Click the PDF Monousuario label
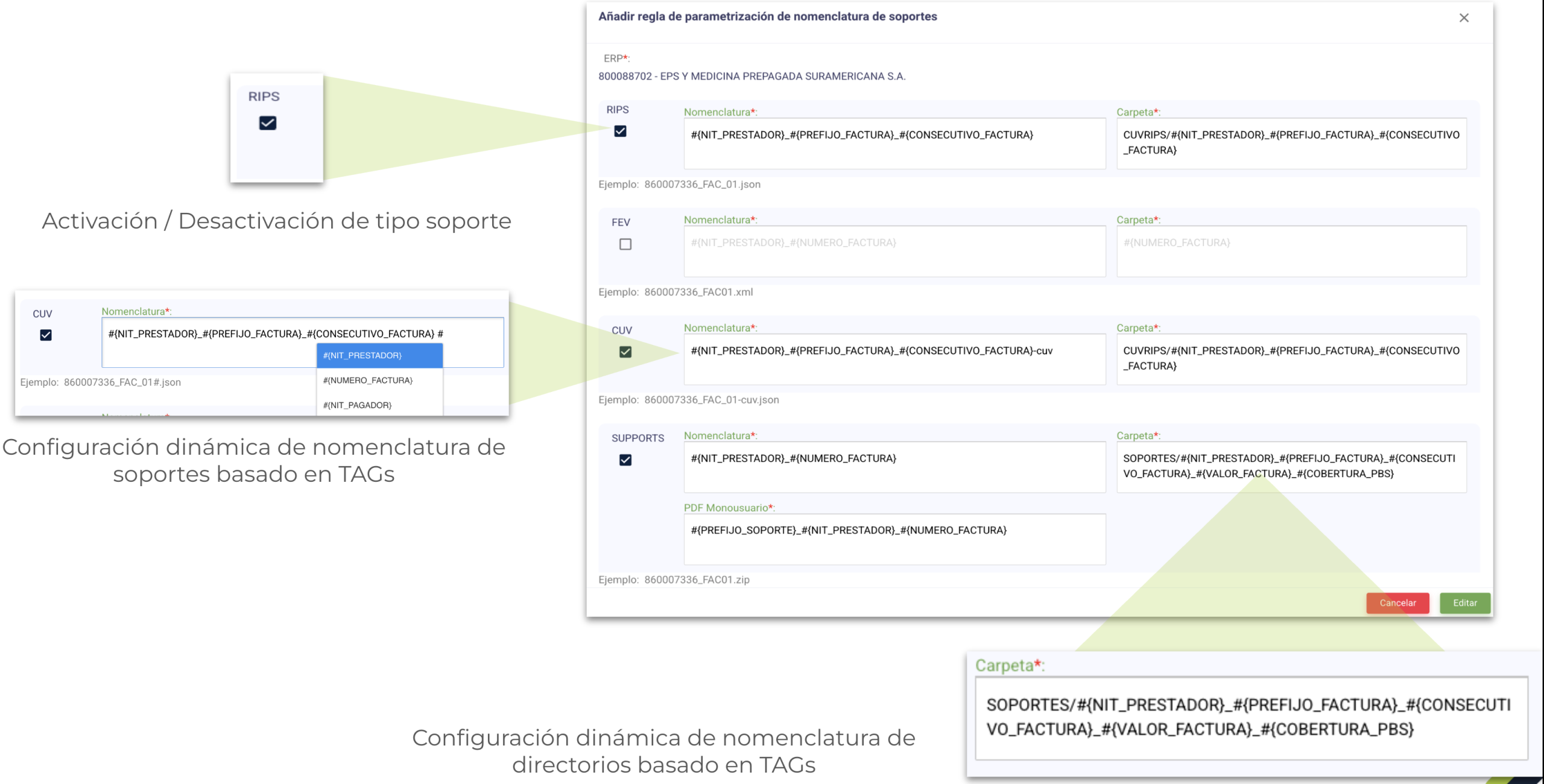The image size is (1544, 784). tap(729, 508)
